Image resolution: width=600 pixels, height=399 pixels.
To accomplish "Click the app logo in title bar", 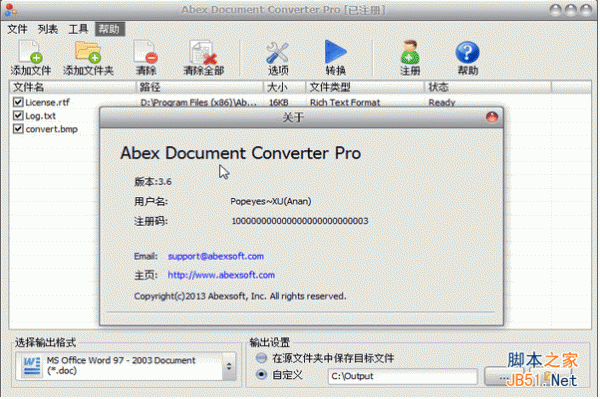I will (x=11, y=10).
